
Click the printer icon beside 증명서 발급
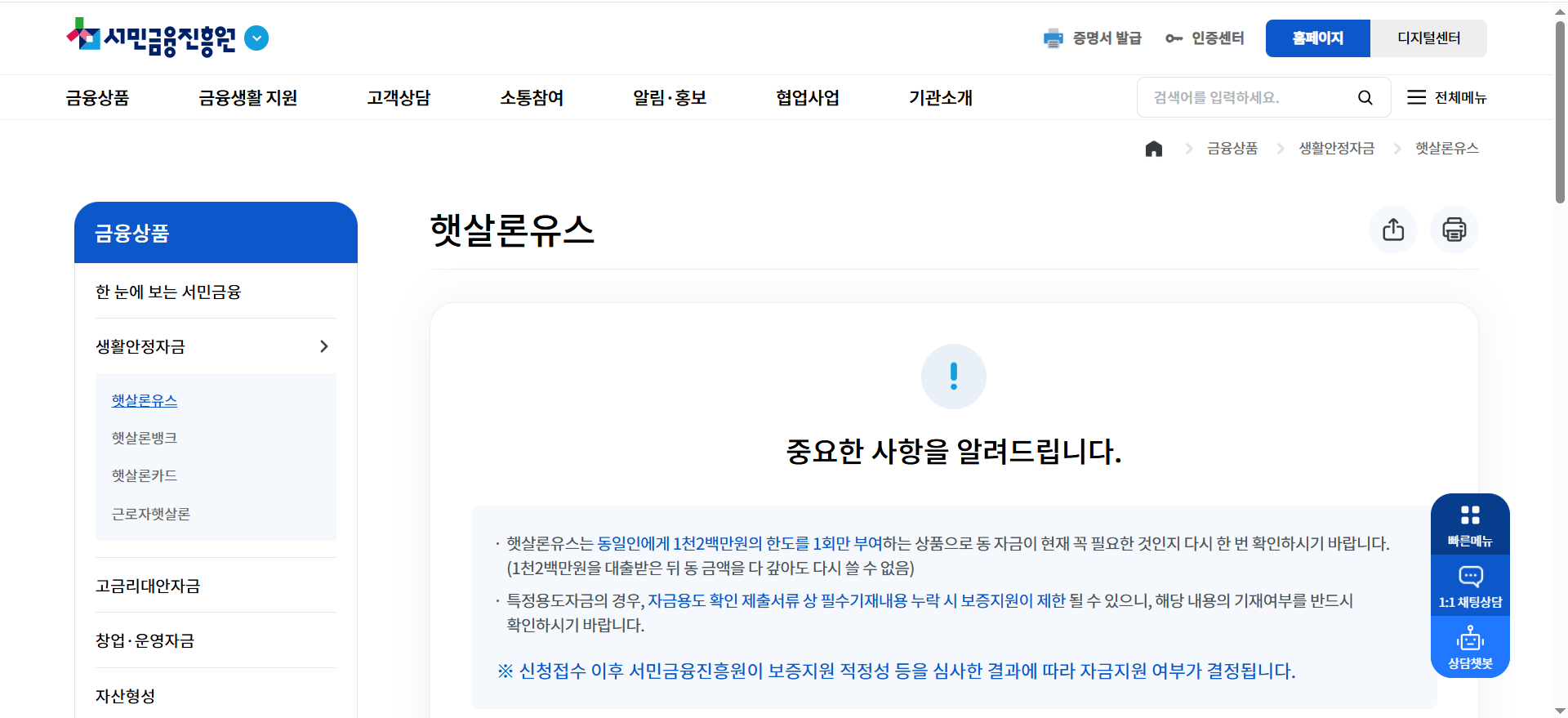click(1053, 38)
